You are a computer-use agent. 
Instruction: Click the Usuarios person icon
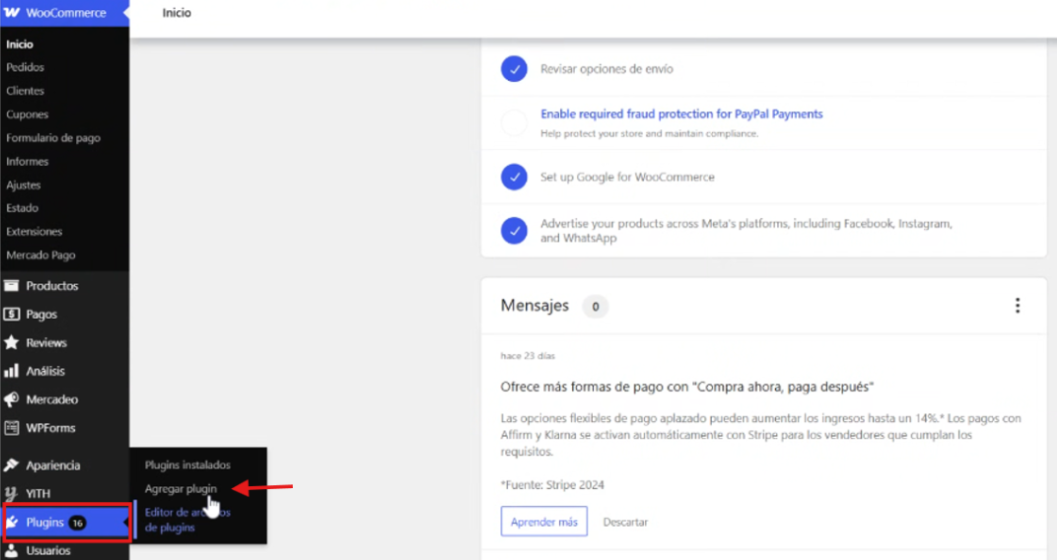tap(11, 551)
